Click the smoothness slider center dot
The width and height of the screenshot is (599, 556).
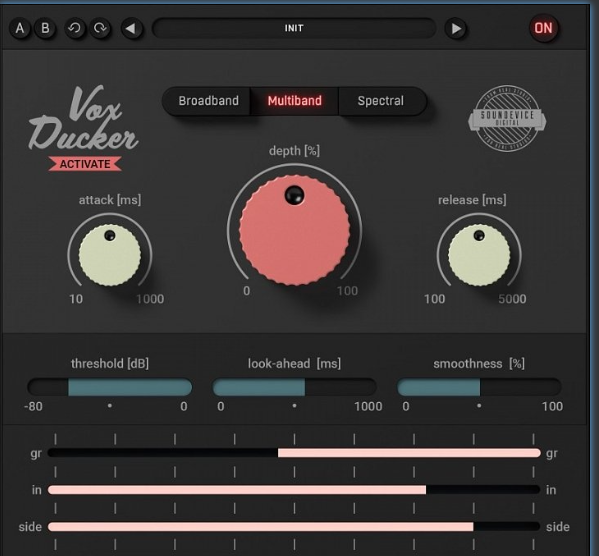(x=479, y=405)
